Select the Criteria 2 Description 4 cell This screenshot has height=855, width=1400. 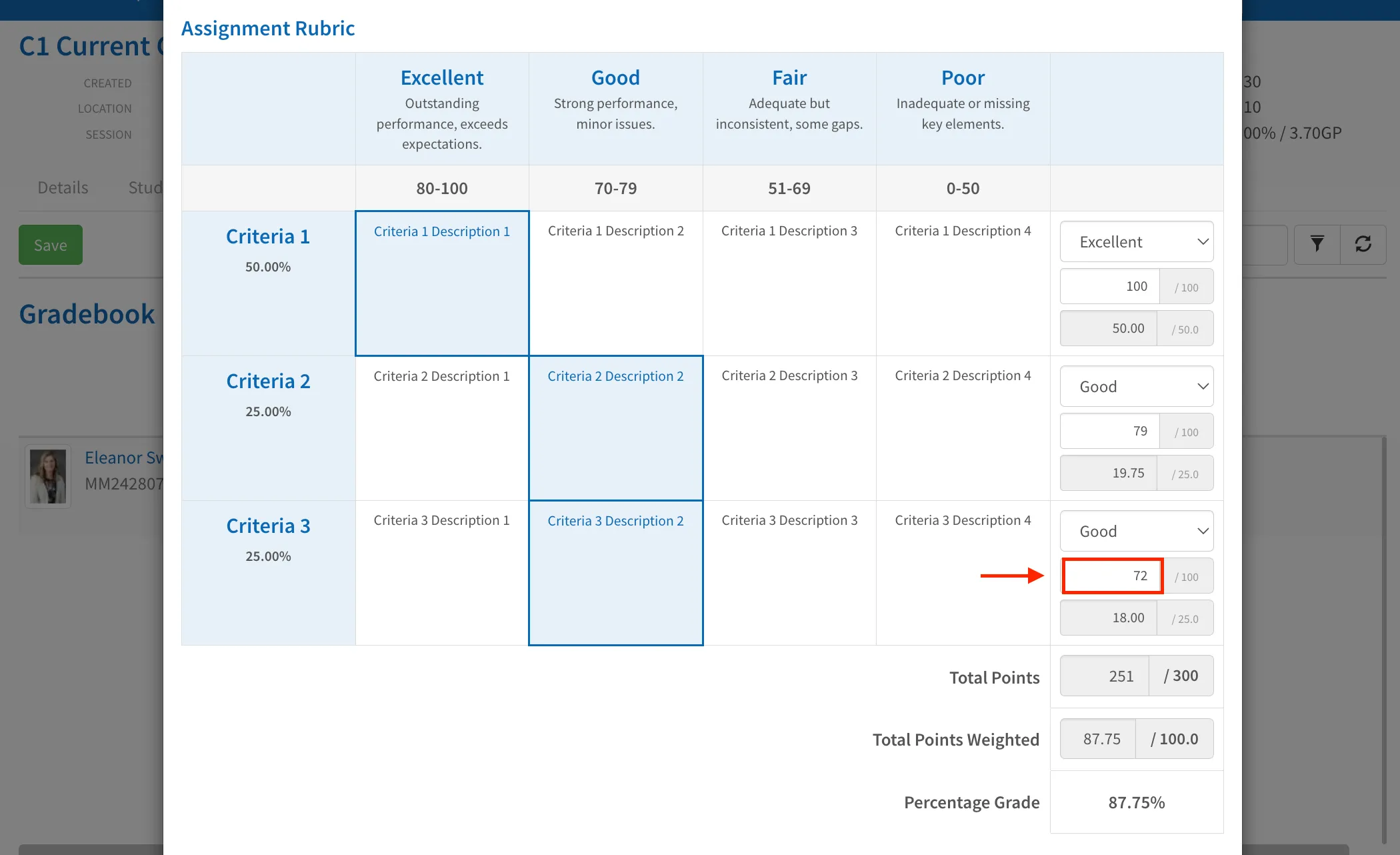point(963,428)
